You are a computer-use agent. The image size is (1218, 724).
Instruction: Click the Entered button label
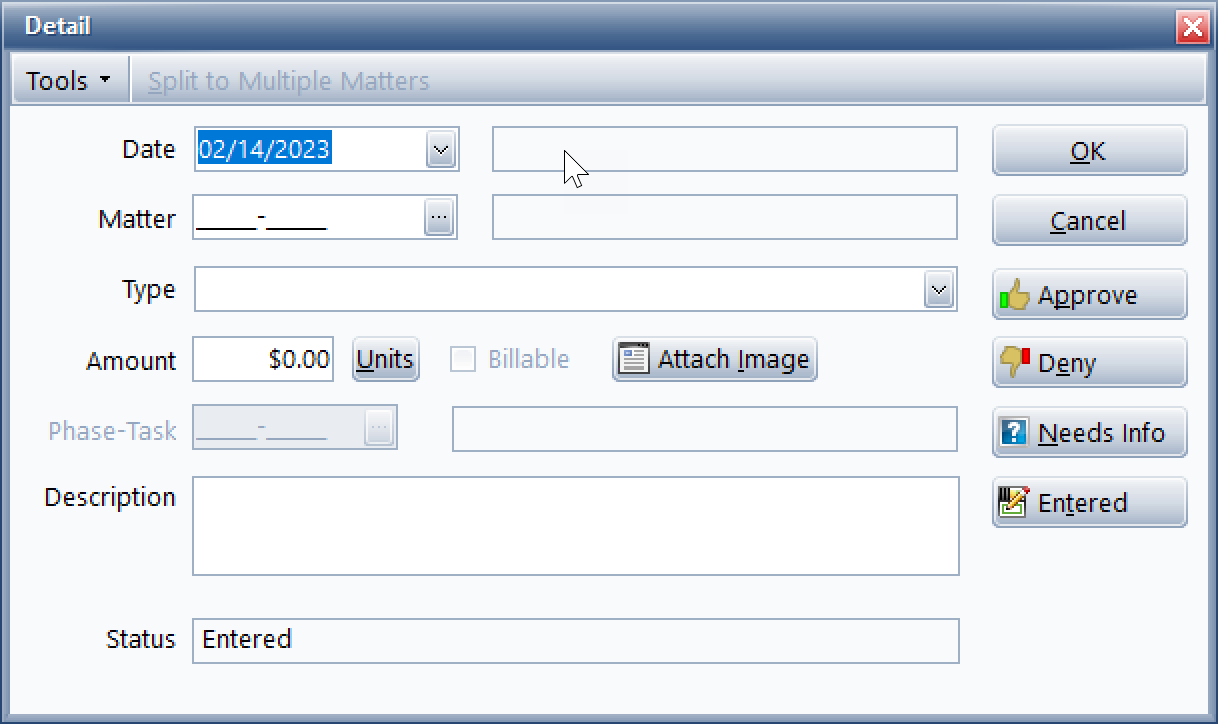pos(1083,503)
